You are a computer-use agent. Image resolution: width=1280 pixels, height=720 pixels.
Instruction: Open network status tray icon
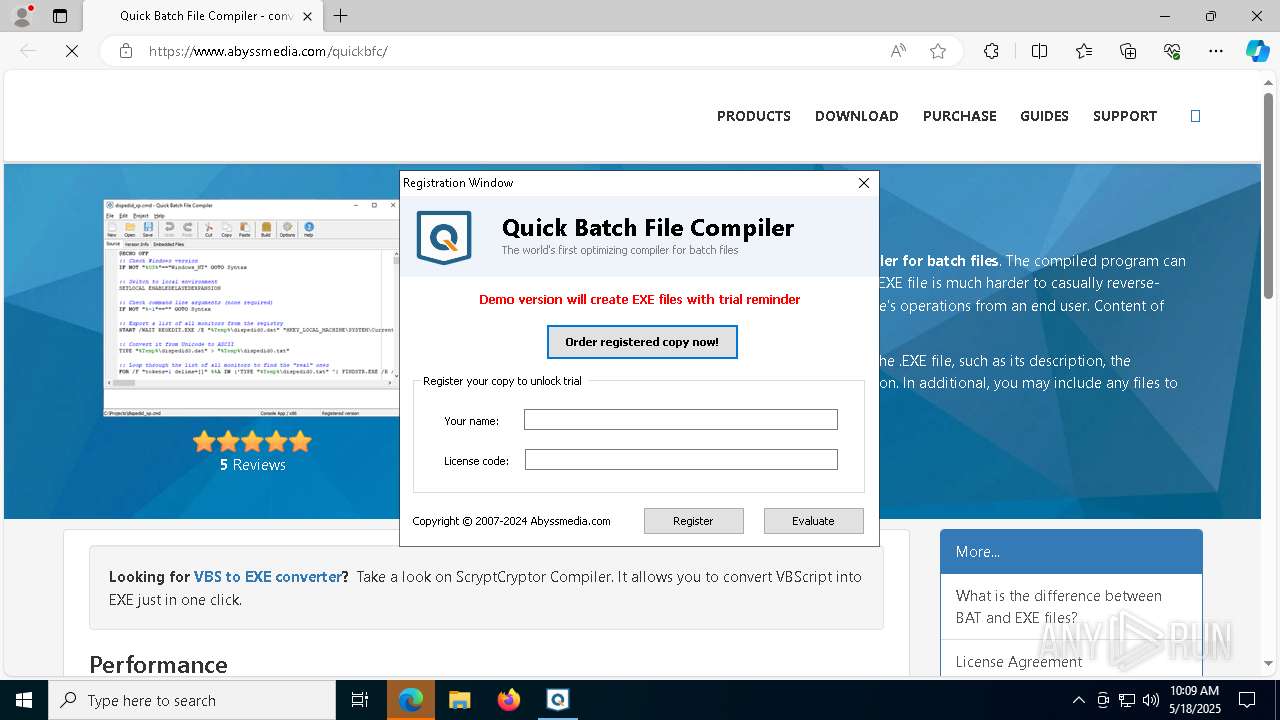pos(1127,700)
